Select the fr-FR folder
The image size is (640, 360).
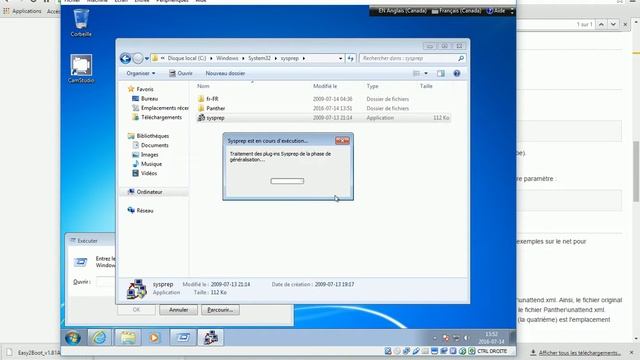point(212,99)
